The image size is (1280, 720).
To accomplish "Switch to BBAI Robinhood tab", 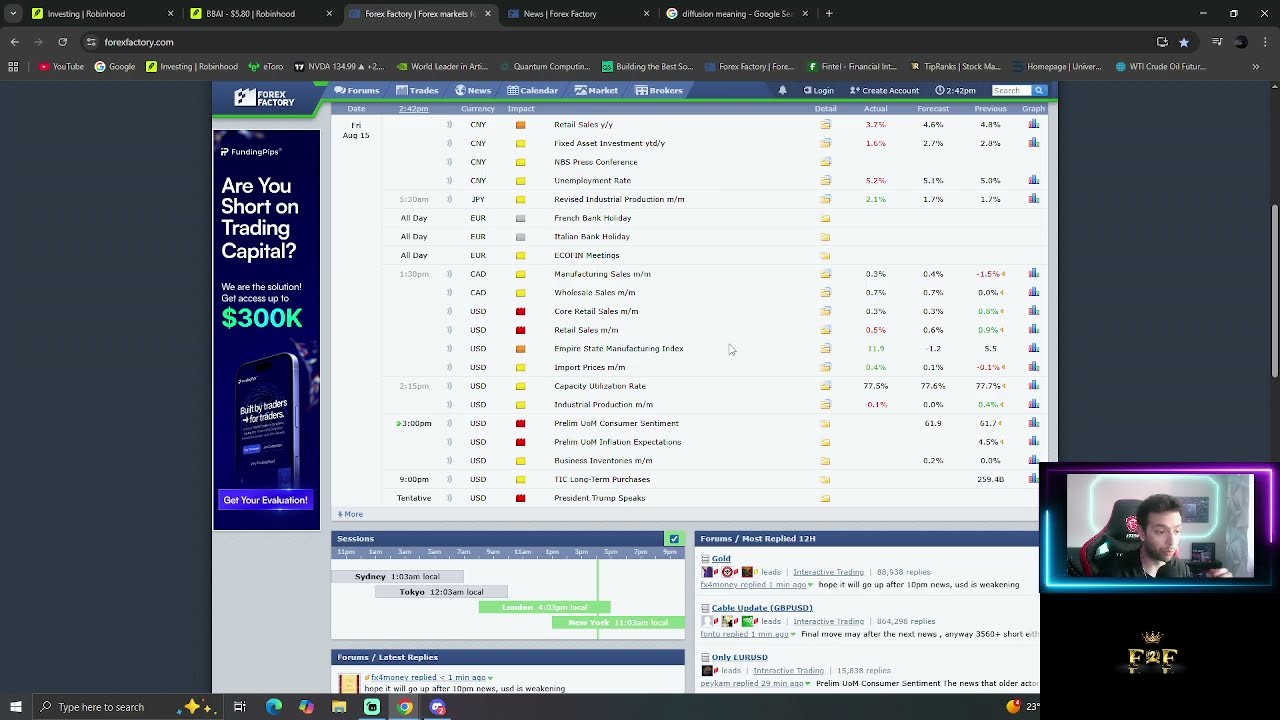I will click(x=262, y=14).
